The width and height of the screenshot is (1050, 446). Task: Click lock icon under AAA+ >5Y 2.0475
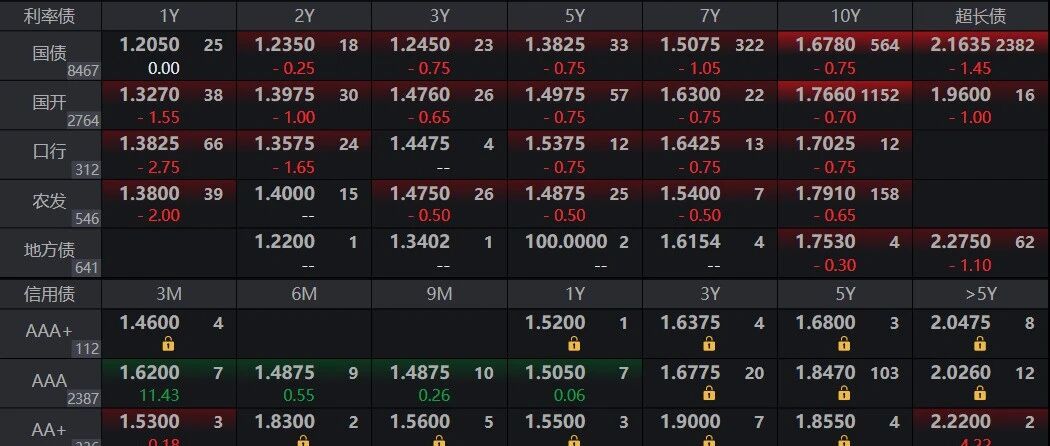(980, 344)
